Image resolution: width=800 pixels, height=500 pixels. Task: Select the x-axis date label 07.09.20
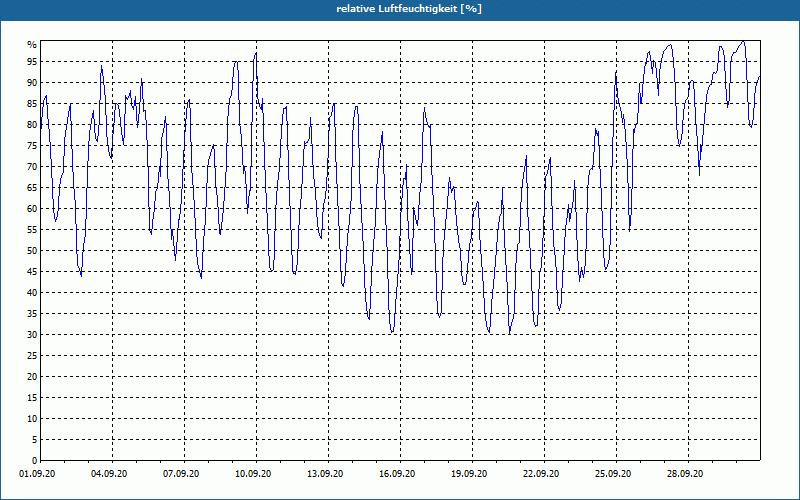pos(181,474)
